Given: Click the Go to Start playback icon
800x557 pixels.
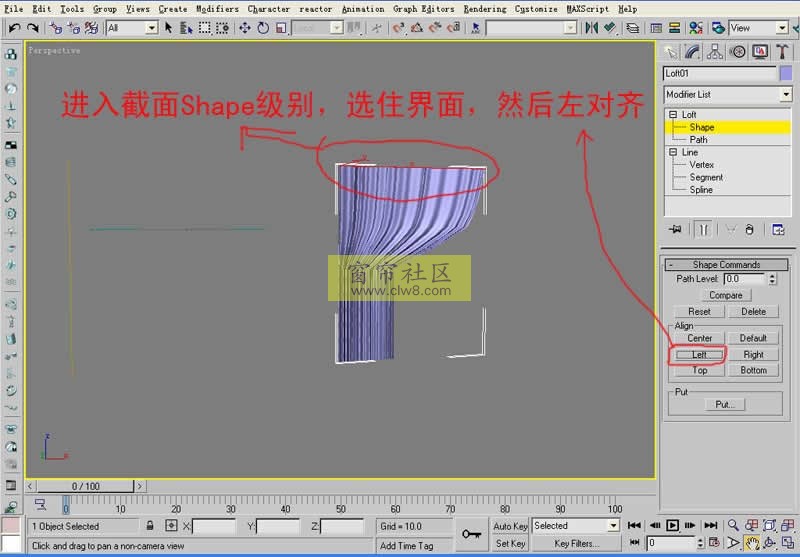Looking at the screenshot, I should click(634, 525).
